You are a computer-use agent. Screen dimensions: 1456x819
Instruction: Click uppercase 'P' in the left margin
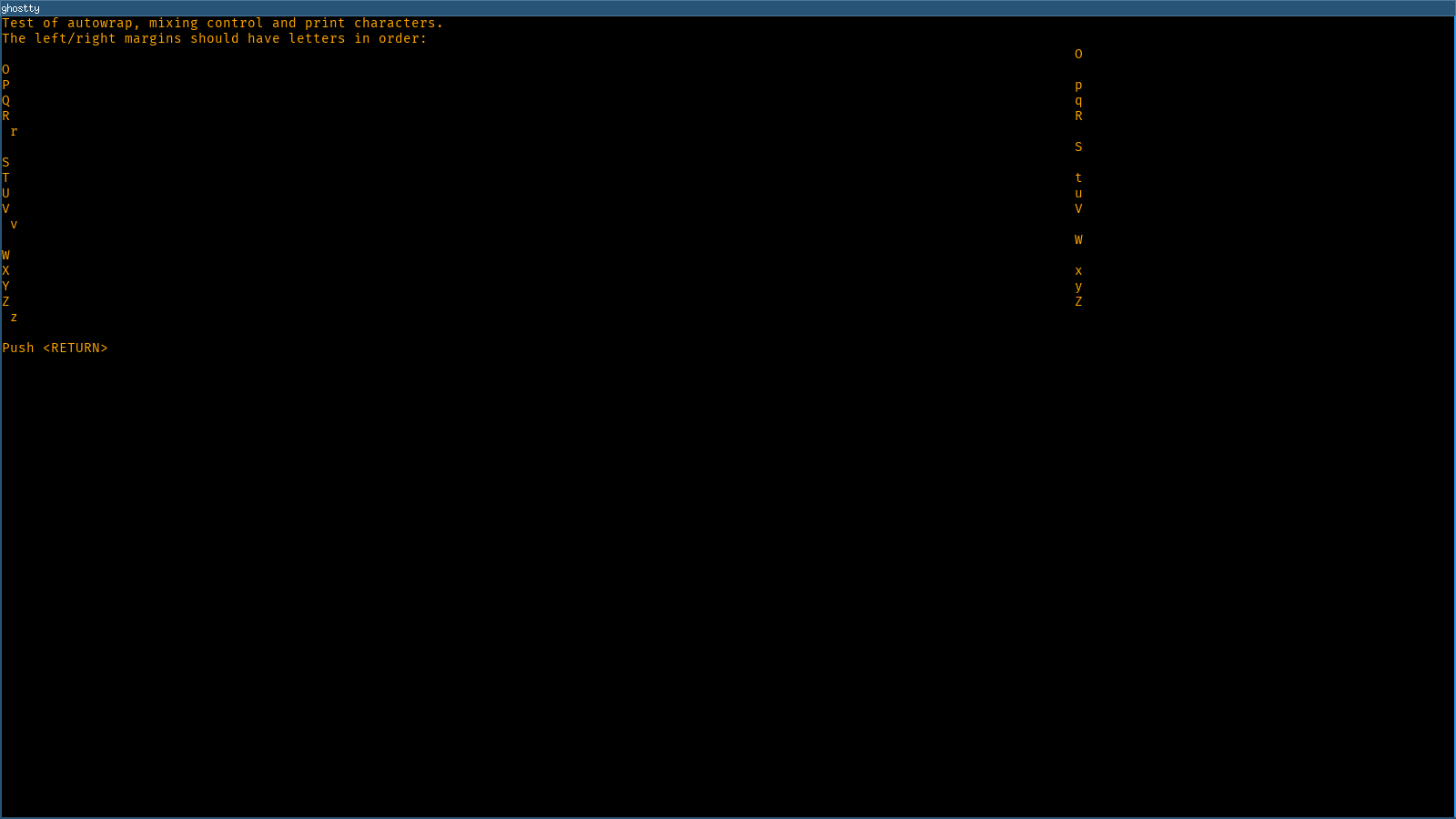[5, 85]
